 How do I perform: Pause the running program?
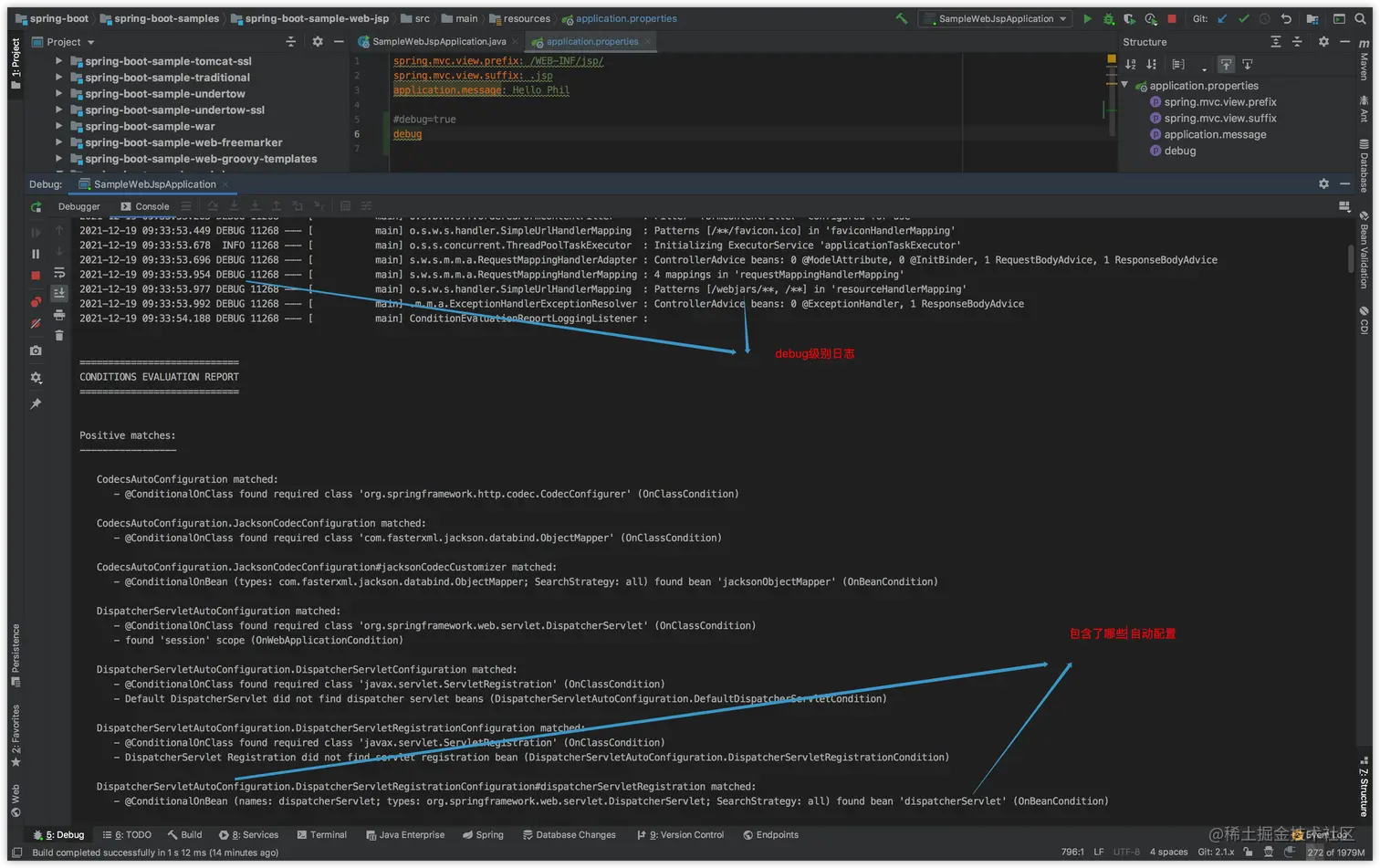pyautogui.click(x=35, y=255)
